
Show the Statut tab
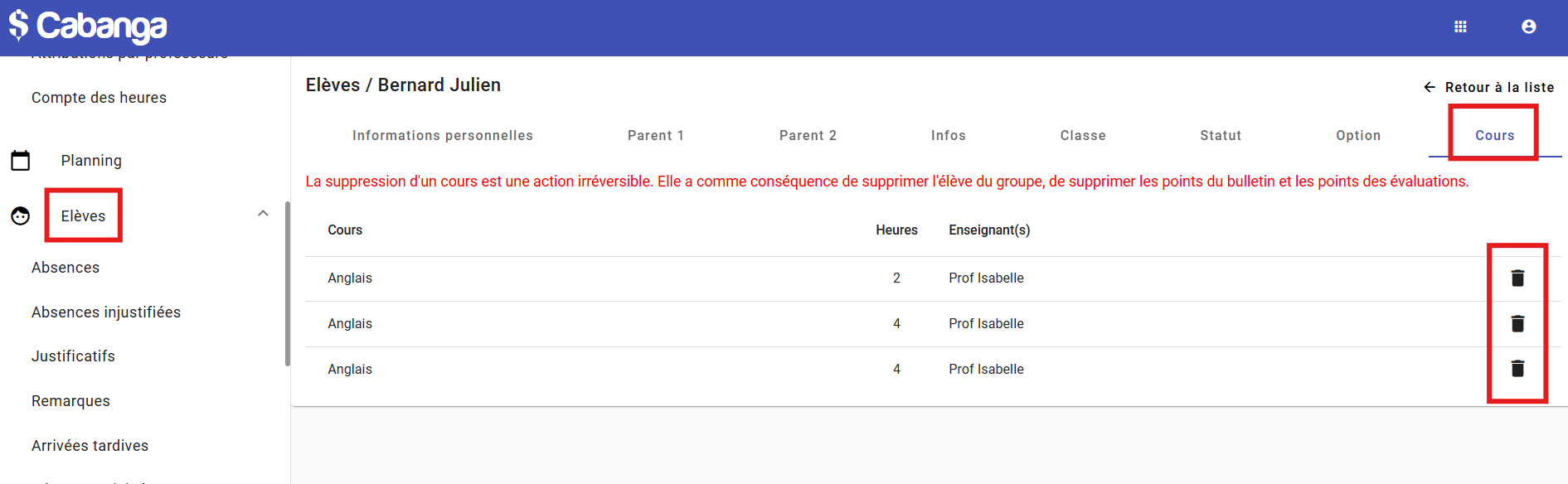[x=1220, y=136]
